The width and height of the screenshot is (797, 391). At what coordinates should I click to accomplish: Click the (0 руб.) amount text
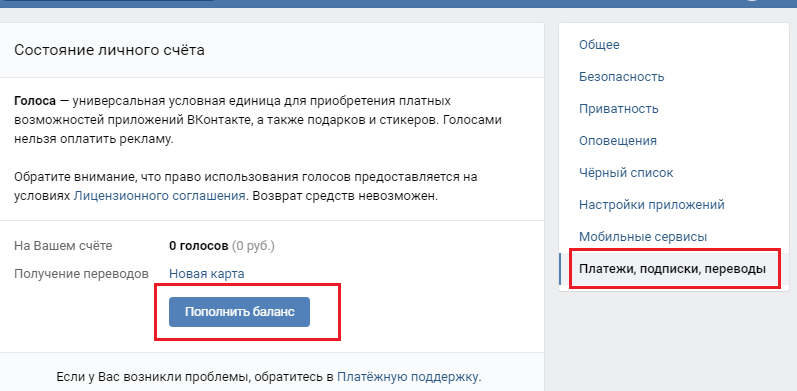(x=253, y=246)
